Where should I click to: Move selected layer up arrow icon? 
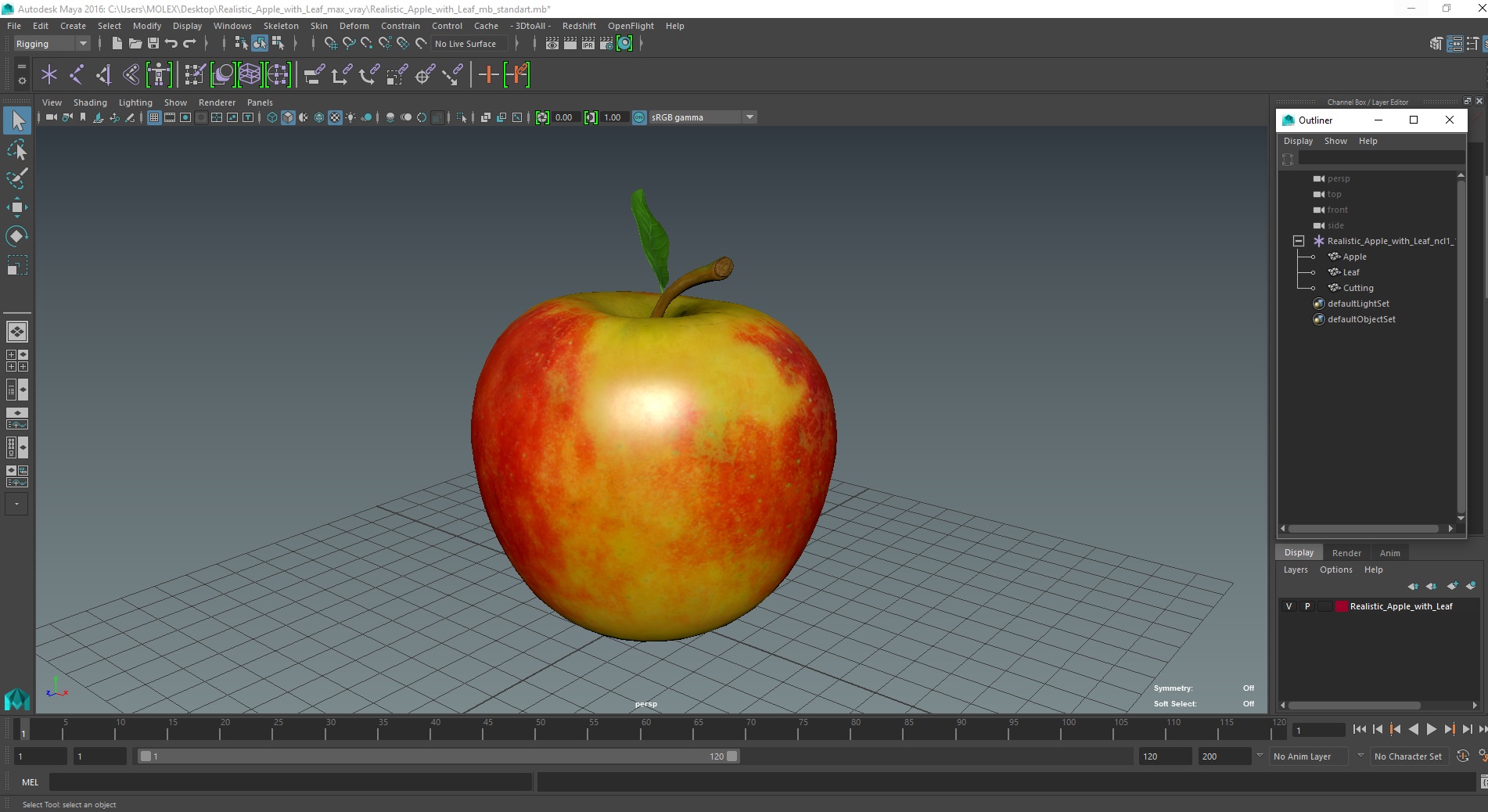(1413, 586)
